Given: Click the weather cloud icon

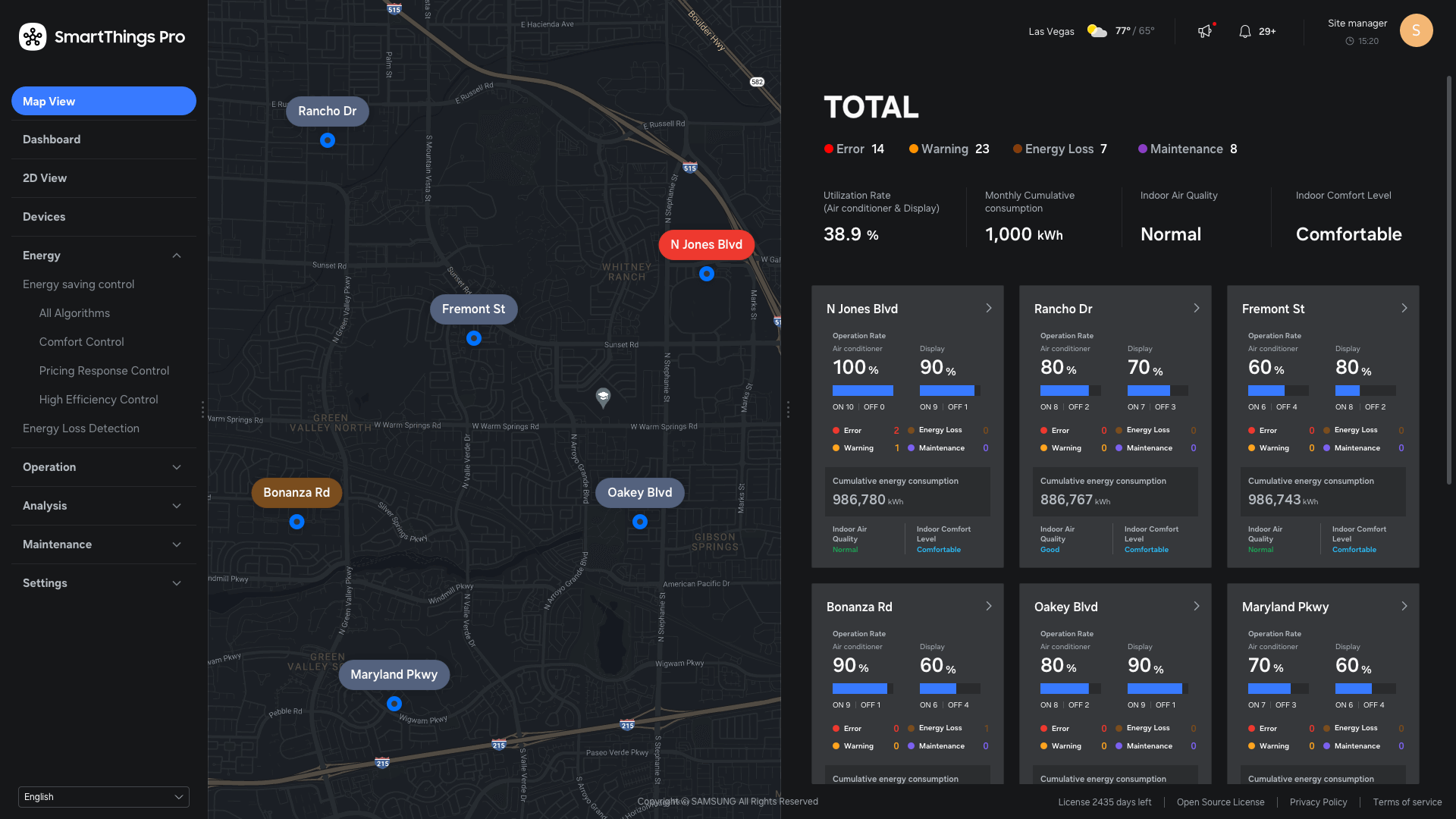Looking at the screenshot, I should pos(1097,31).
